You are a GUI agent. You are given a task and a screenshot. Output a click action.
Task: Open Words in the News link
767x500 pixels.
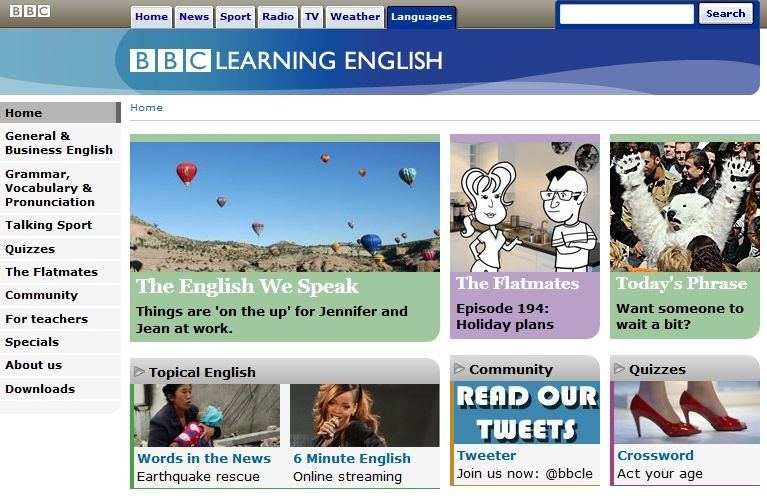coord(204,458)
